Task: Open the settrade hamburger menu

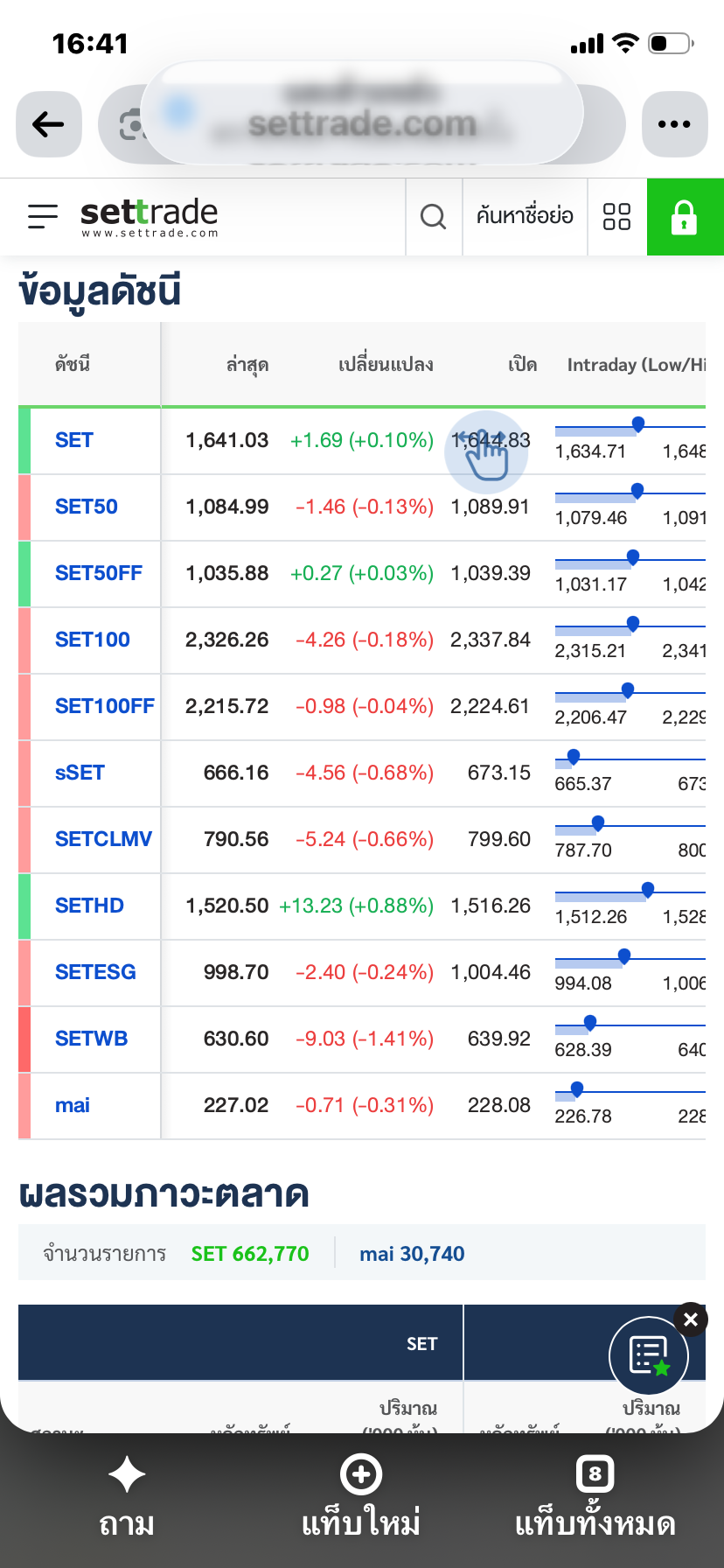Action: pos(43,216)
